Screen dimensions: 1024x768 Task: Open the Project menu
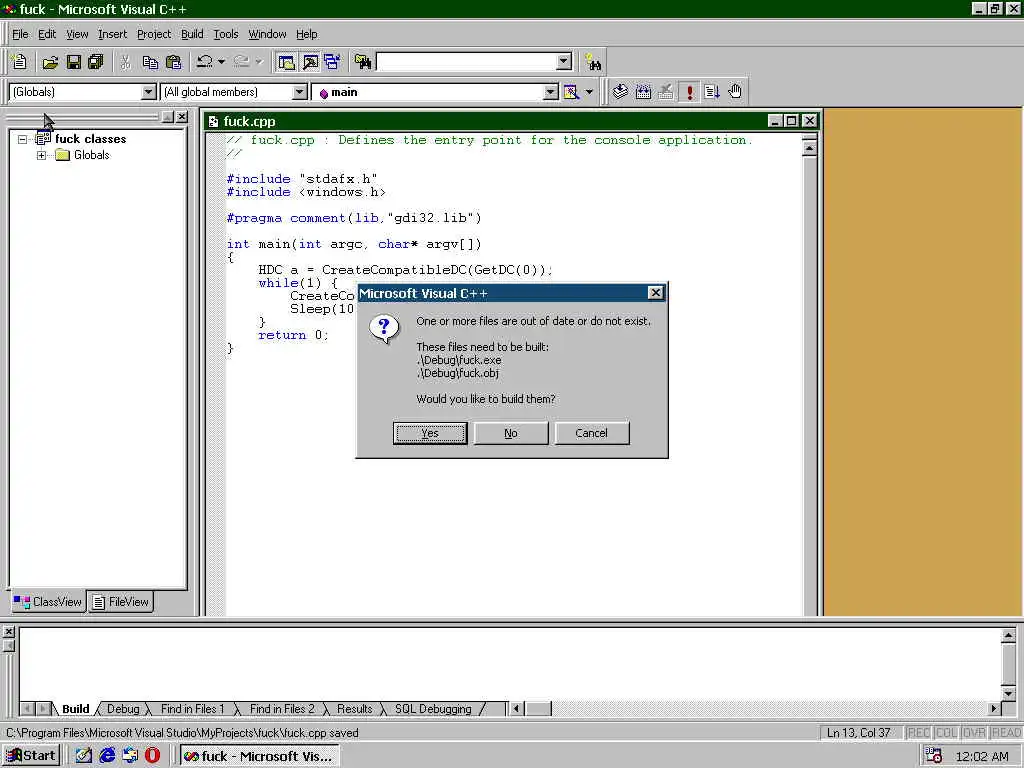tap(153, 34)
